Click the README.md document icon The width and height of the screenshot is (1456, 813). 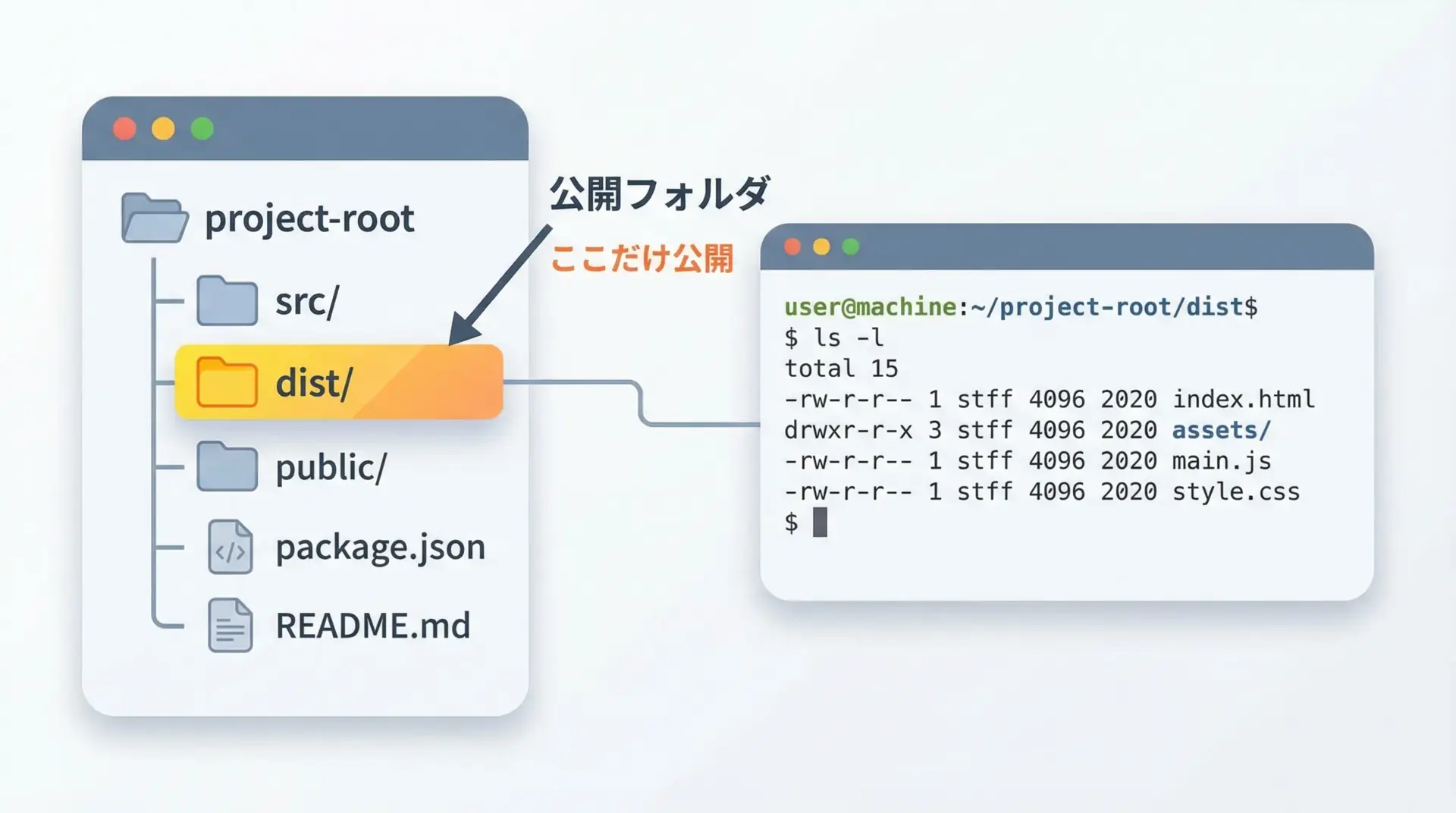point(230,626)
